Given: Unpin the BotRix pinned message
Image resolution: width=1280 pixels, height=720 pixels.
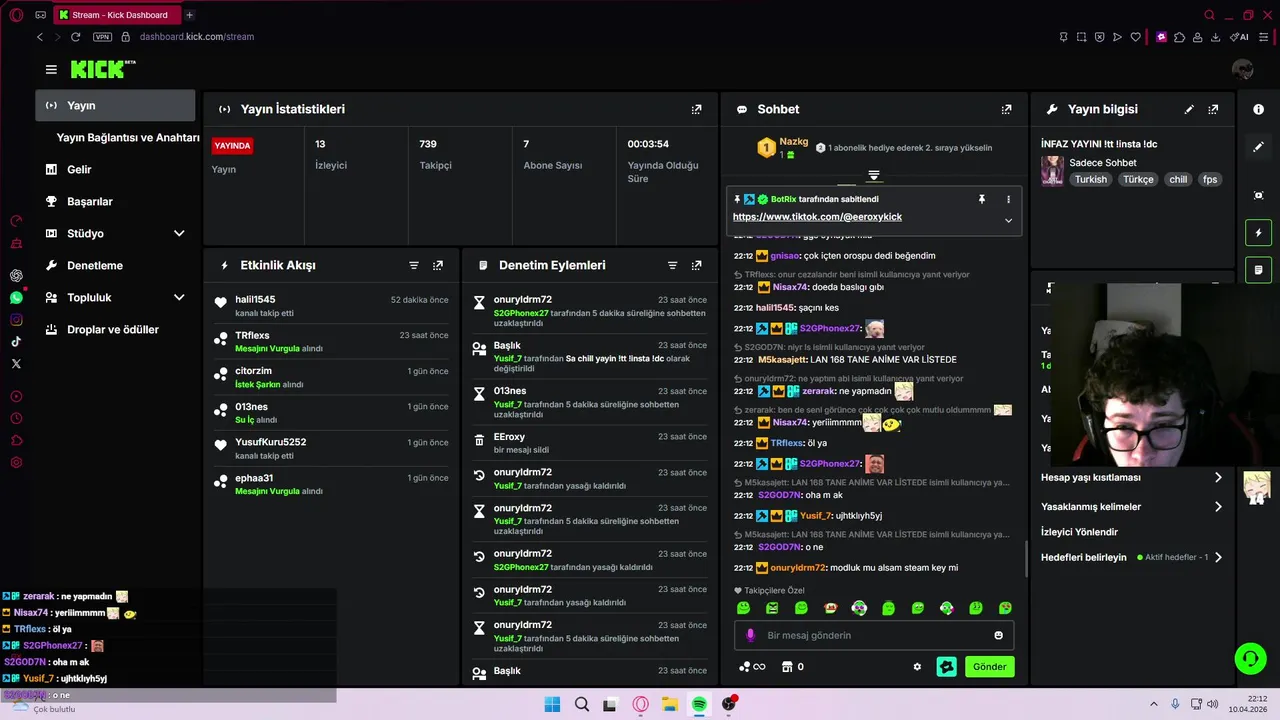Looking at the screenshot, I should [982, 199].
